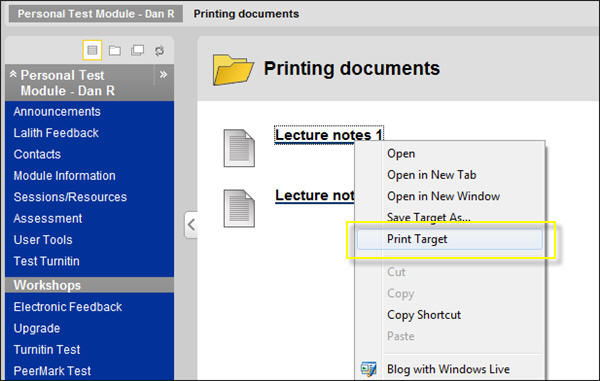Screen dimensions: 600x381
Task: Open the Announcements menu link
Action: click(57, 112)
